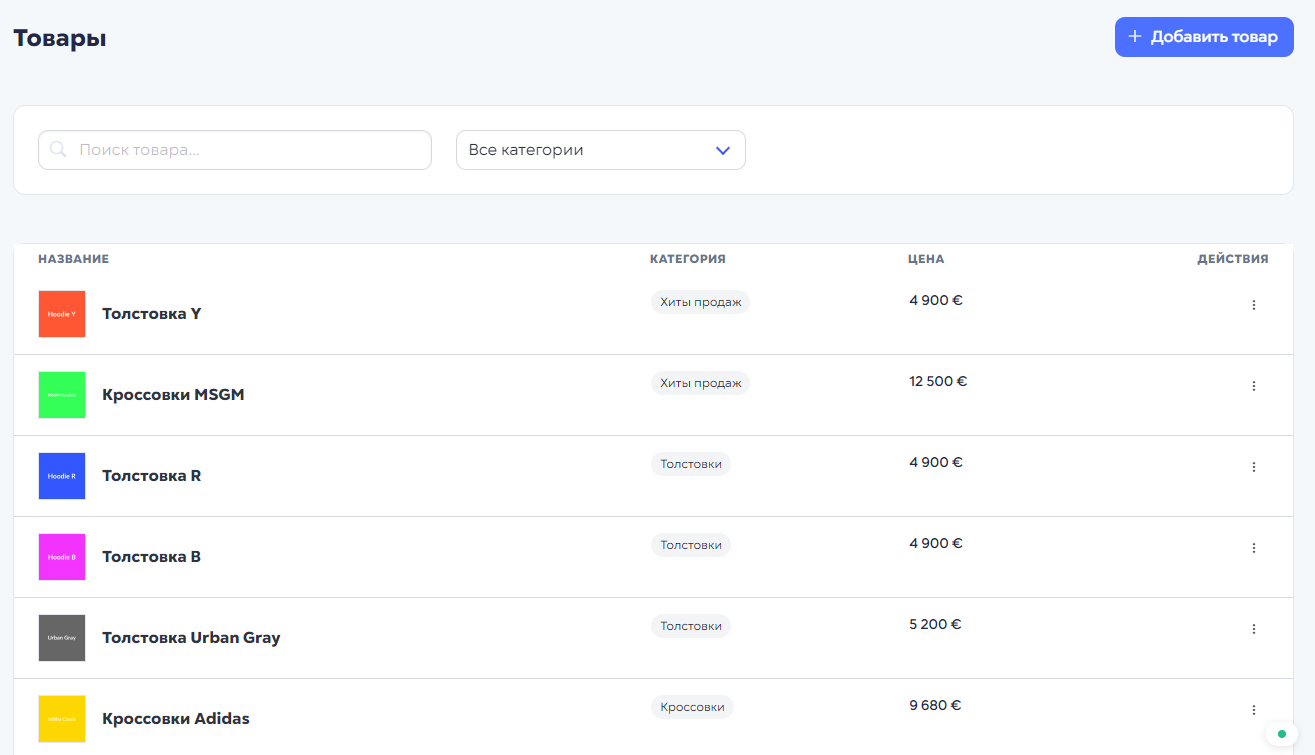Open actions menu for Толстовка Urban Gray
The width and height of the screenshot is (1315, 755).
pyautogui.click(x=1254, y=629)
